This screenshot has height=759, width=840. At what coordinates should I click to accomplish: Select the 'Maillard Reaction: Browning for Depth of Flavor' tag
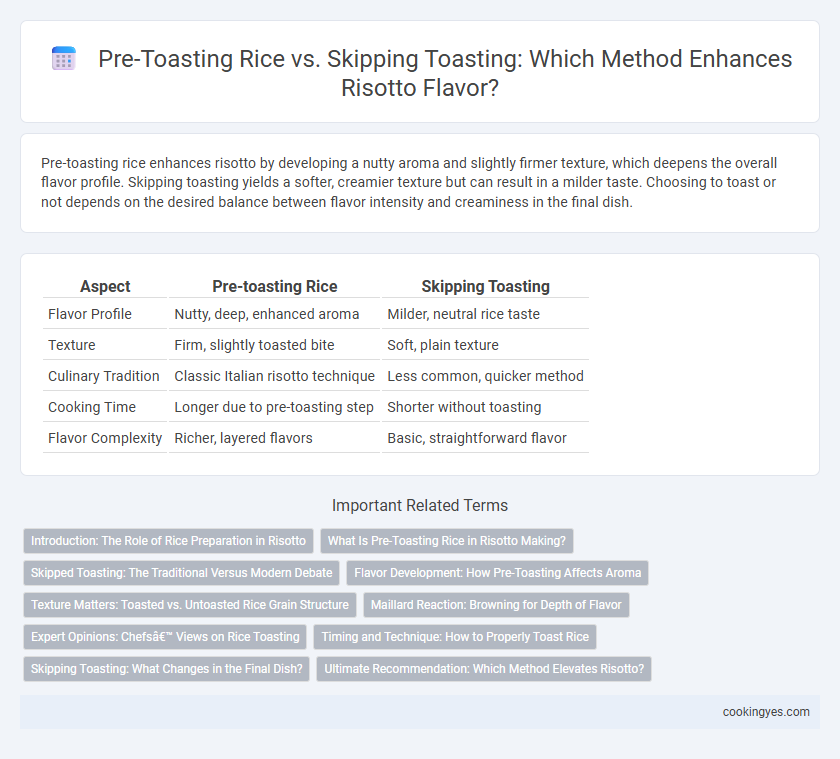(x=496, y=605)
